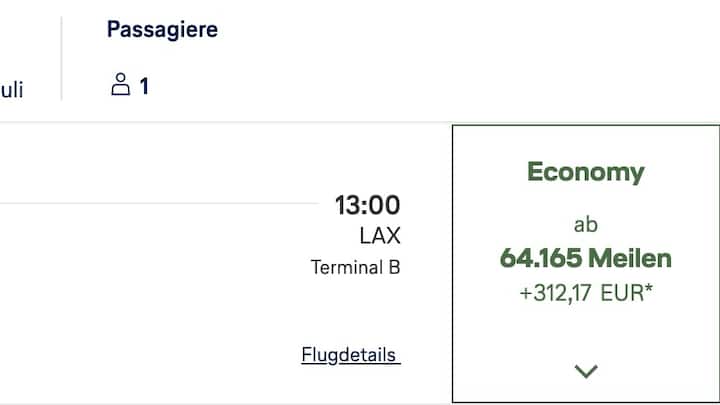Click the Terminal B label
The width and height of the screenshot is (720, 405).
(355, 267)
